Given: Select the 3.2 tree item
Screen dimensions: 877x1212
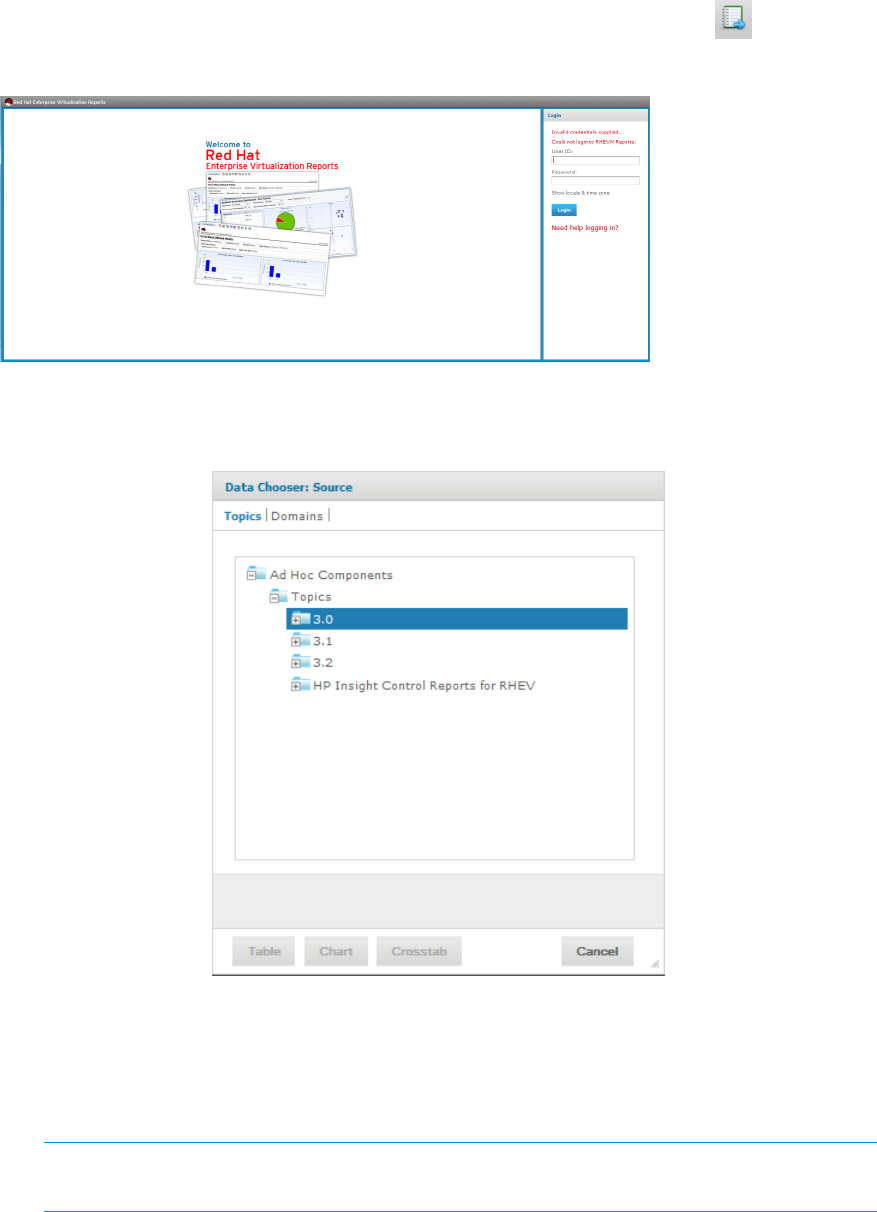Looking at the screenshot, I should 322,663.
